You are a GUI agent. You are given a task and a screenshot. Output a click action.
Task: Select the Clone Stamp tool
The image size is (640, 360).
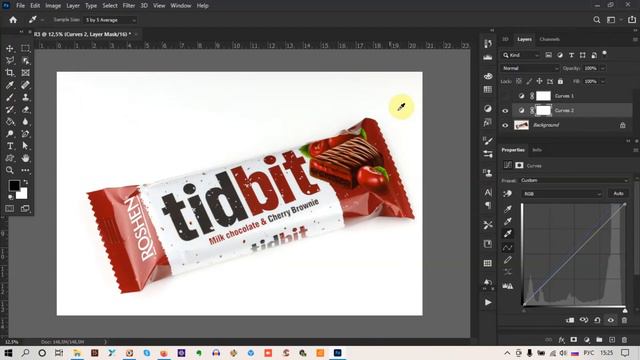coord(25,98)
